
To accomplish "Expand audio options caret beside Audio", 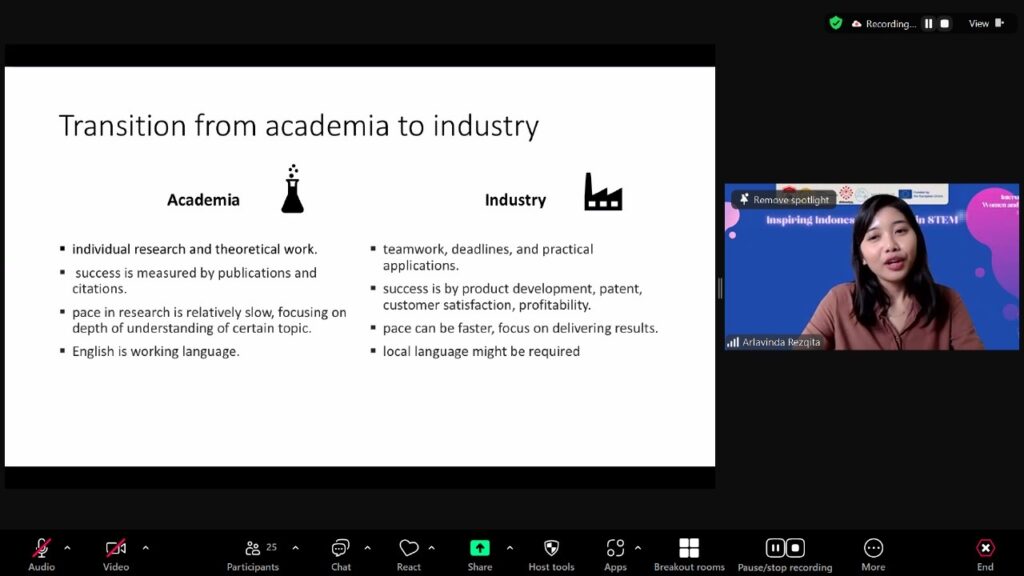I will [x=67, y=548].
